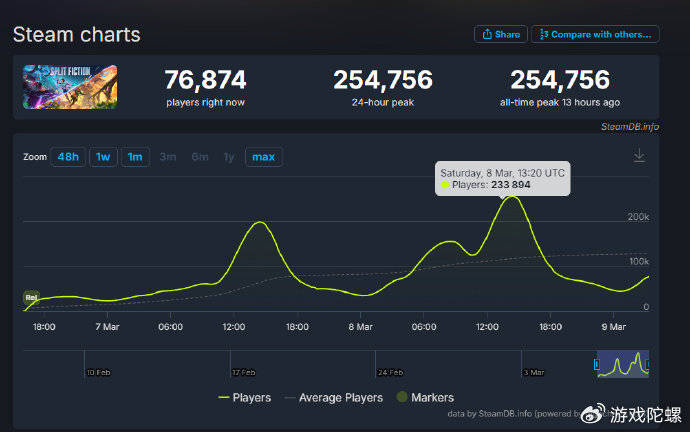Click the Rel release marker on chart
This screenshot has height=432, width=690.
[31, 298]
